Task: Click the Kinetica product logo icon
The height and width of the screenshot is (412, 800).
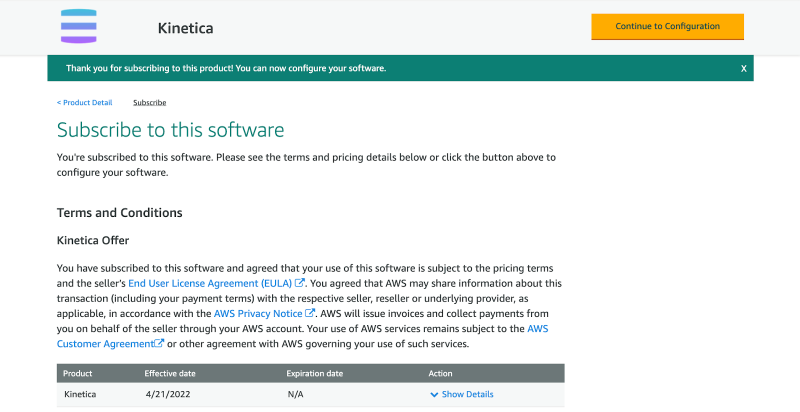Action: coord(79,26)
